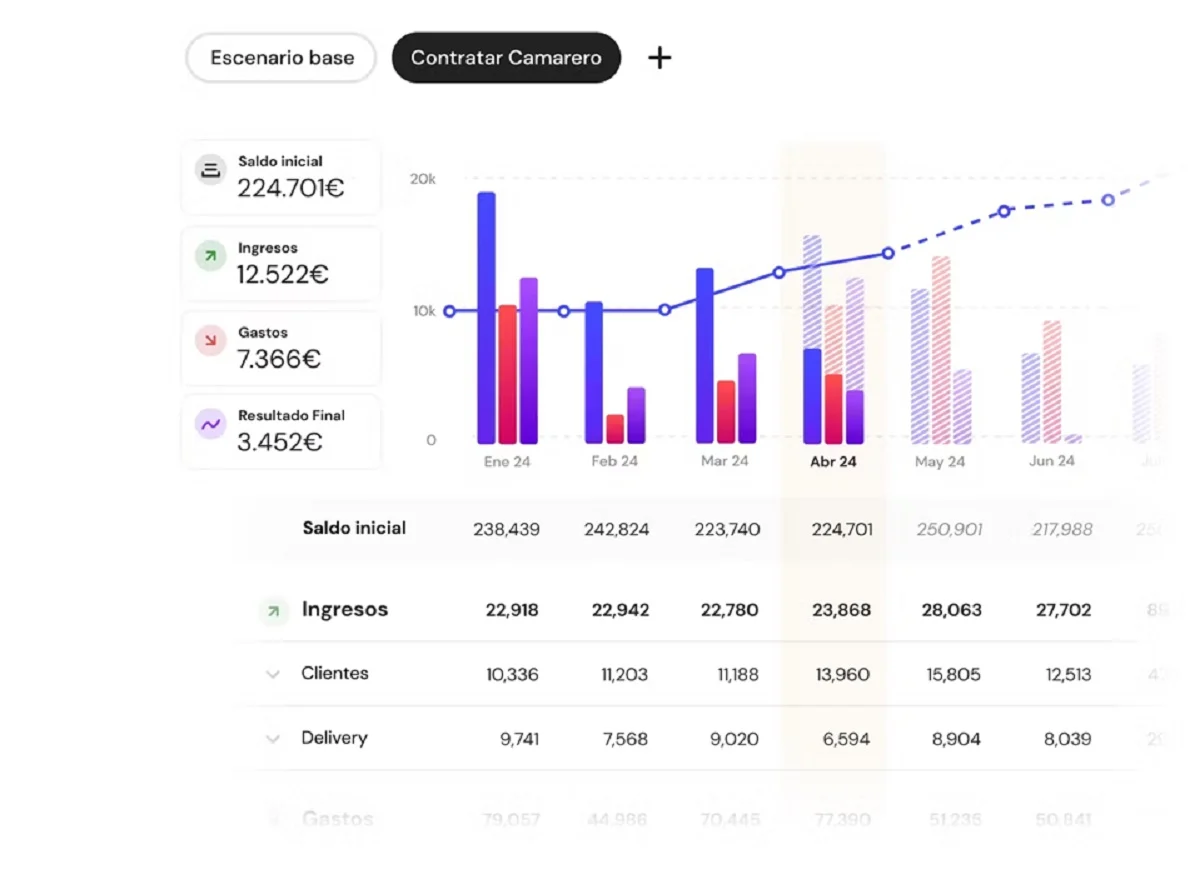
Task: Click the Ingresos row label in table
Action: tap(344, 610)
